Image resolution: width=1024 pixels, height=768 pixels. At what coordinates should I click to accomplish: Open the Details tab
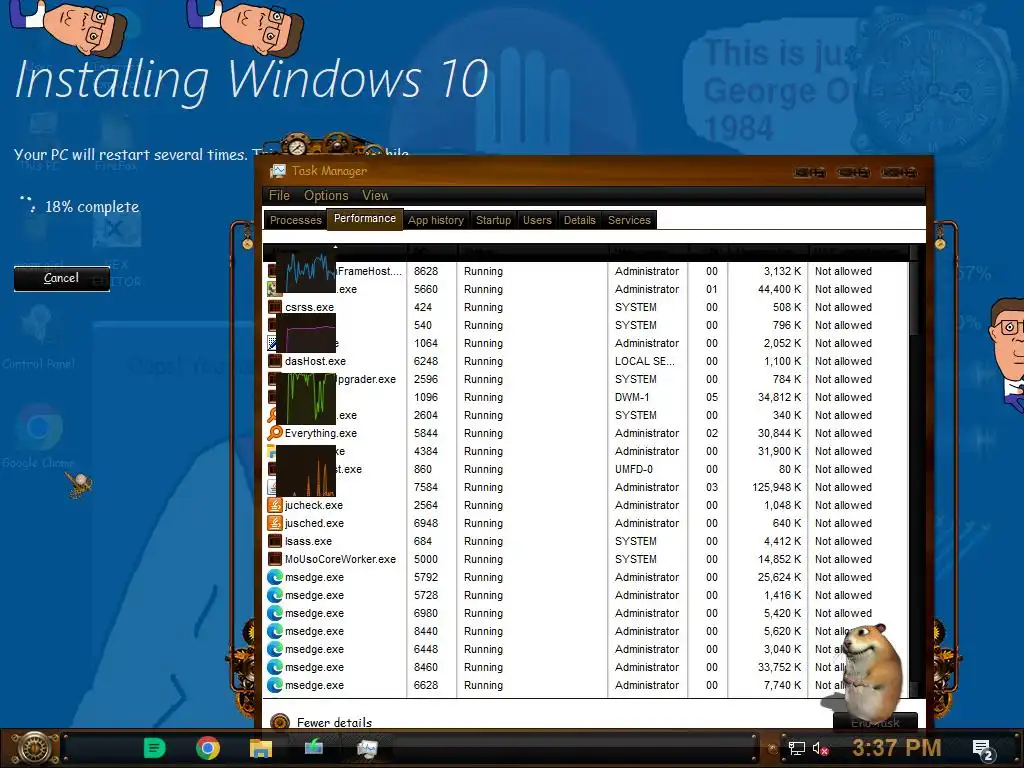click(579, 220)
